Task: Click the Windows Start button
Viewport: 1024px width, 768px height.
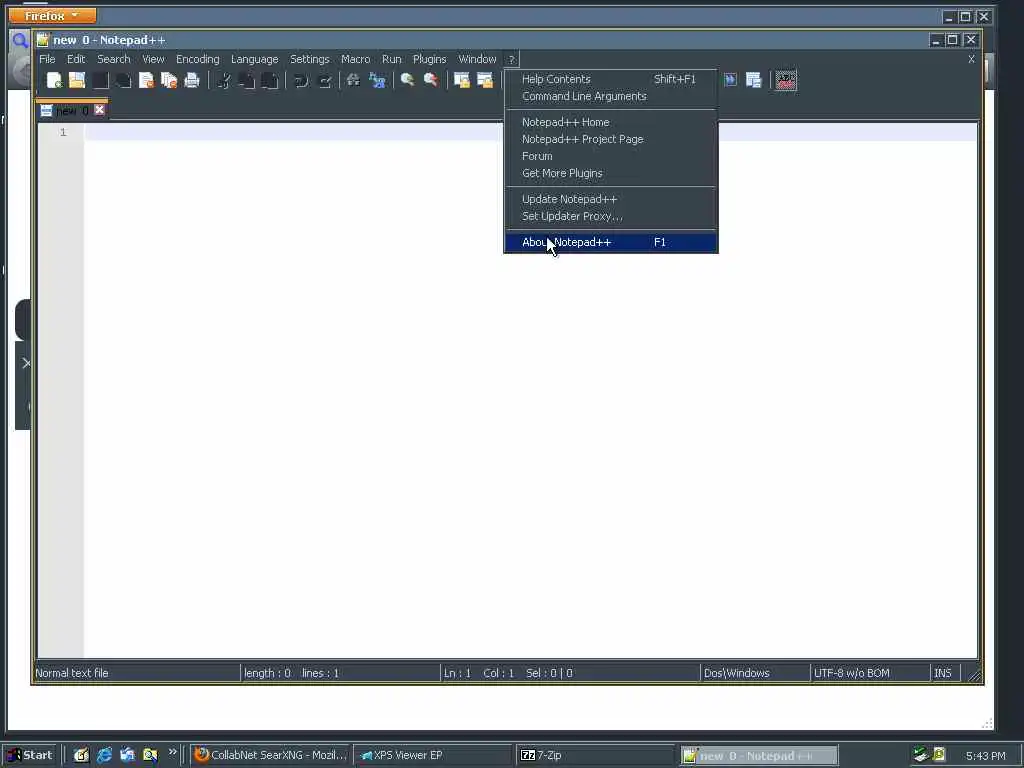Action: pyautogui.click(x=30, y=756)
